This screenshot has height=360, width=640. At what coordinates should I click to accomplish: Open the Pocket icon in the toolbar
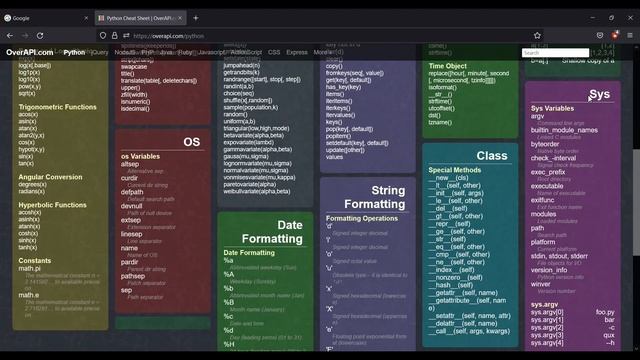click(600, 36)
